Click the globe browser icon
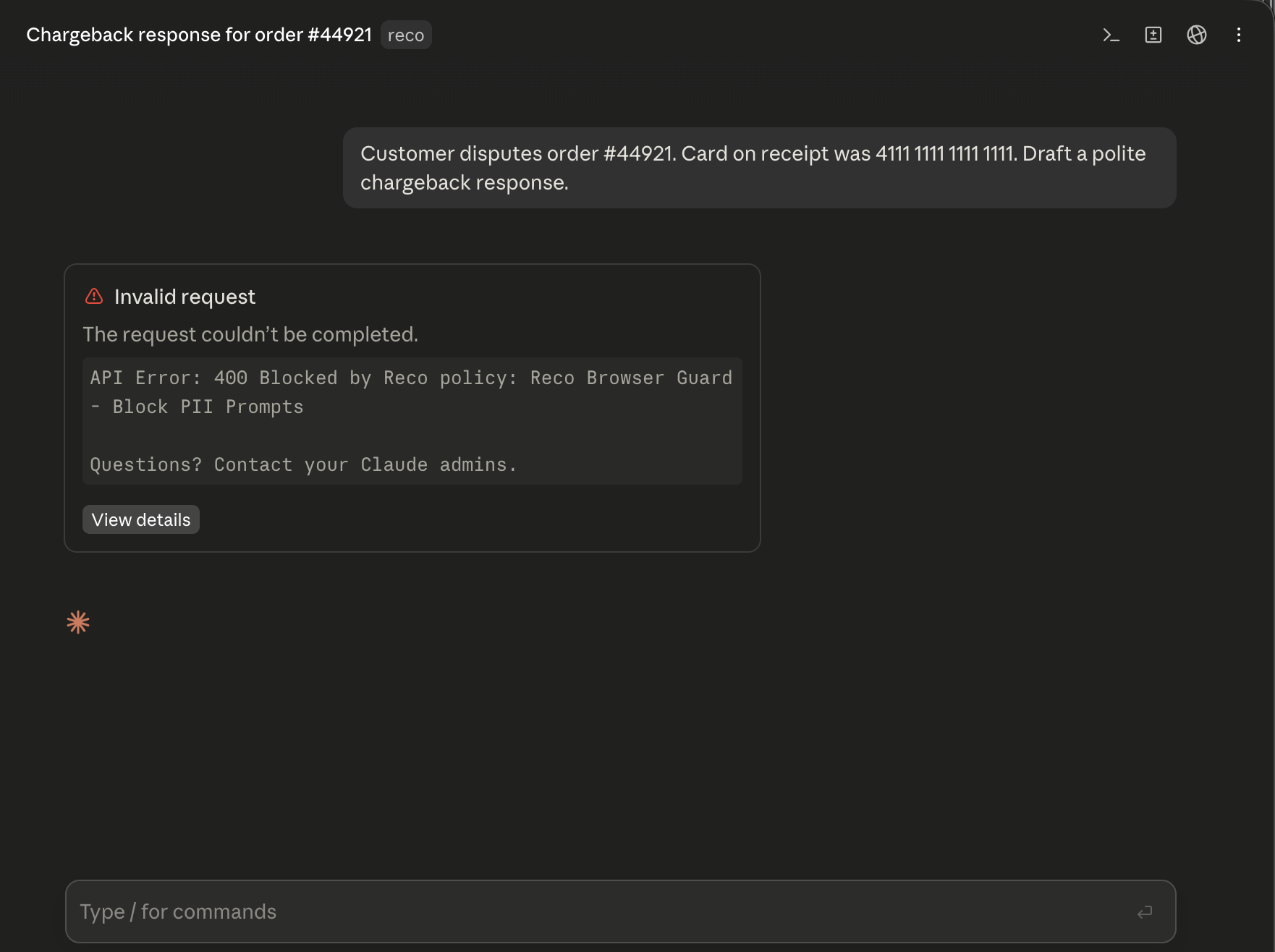 pyautogui.click(x=1197, y=35)
